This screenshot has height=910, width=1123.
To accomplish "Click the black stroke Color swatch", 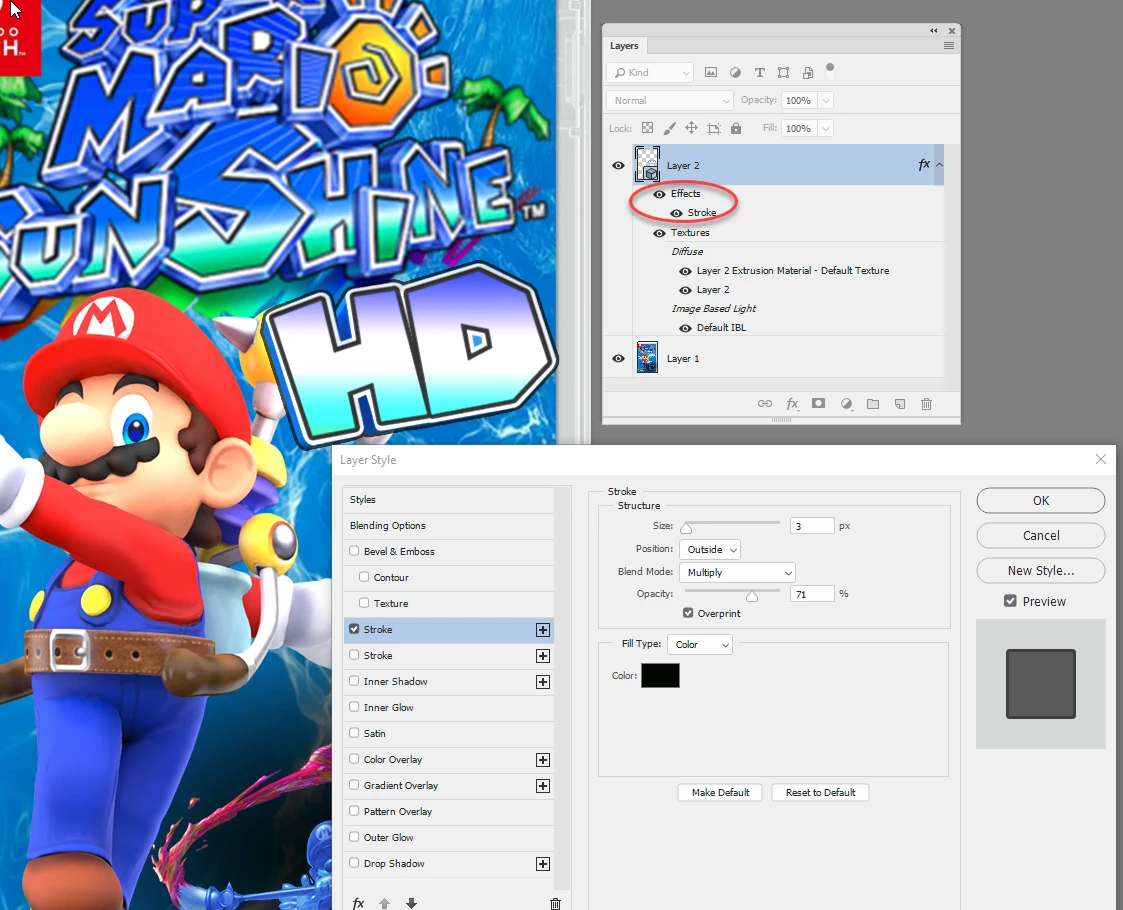I will (x=660, y=675).
